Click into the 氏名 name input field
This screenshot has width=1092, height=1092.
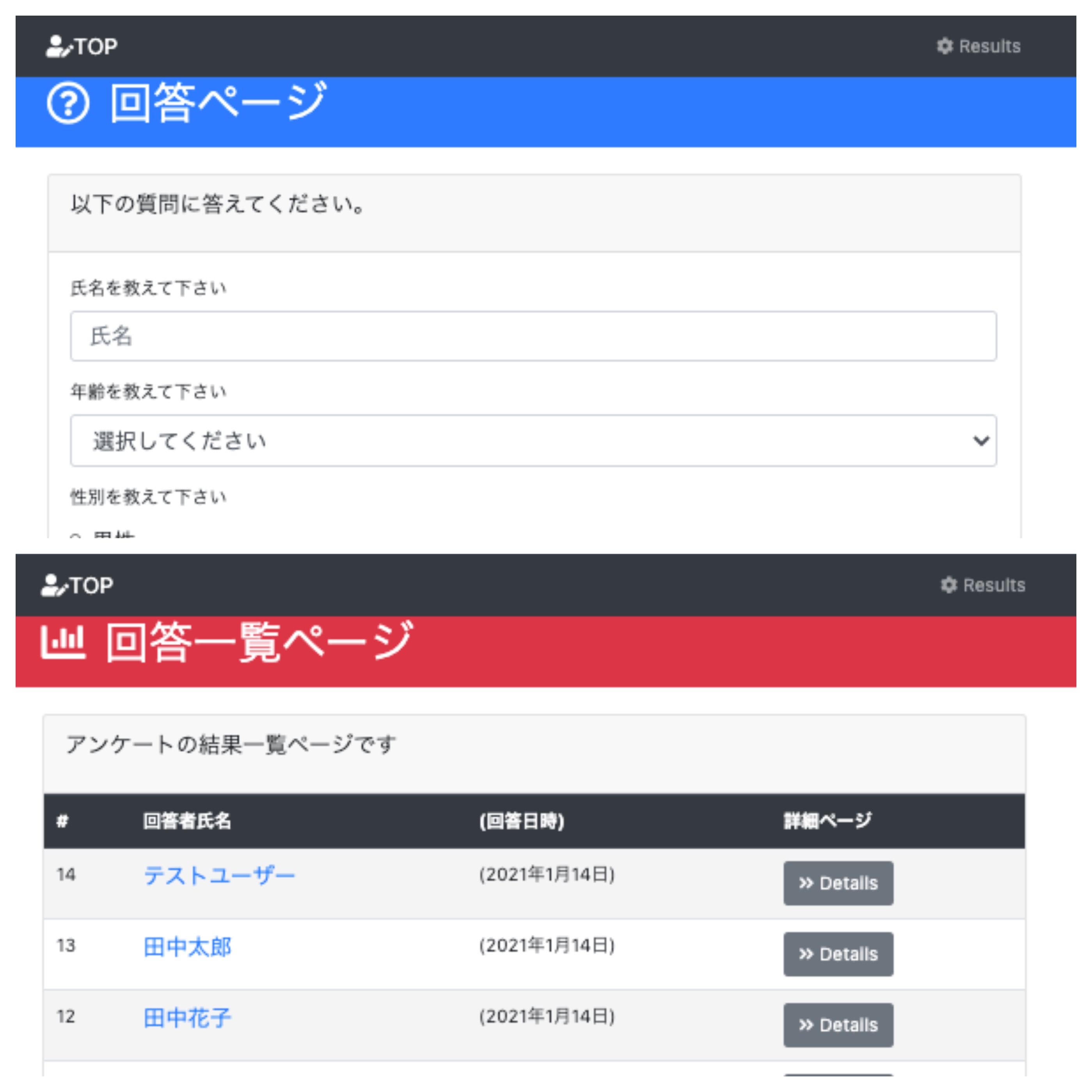(533, 336)
